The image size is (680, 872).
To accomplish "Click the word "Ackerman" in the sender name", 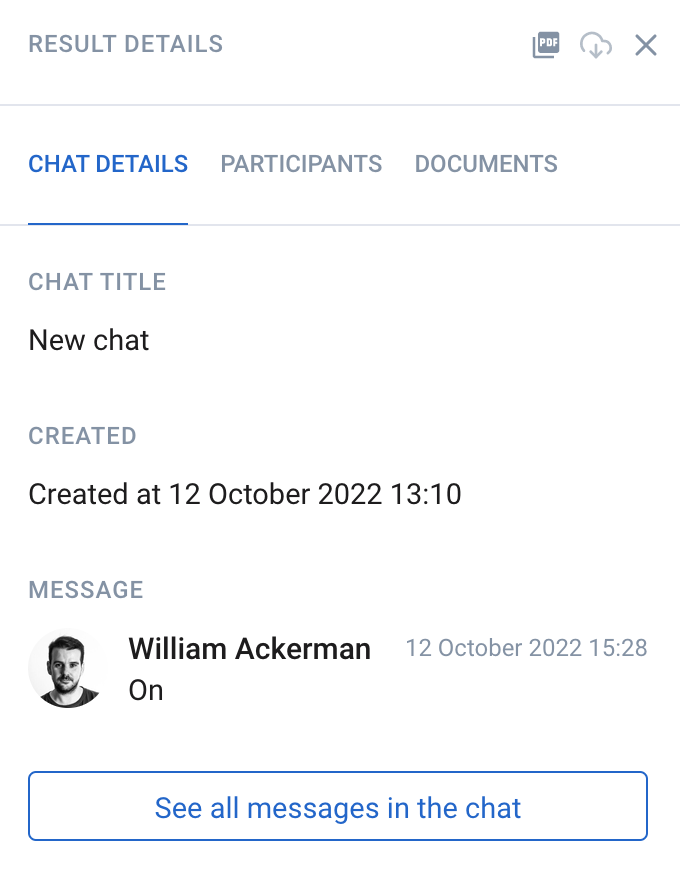I will tap(303, 648).
